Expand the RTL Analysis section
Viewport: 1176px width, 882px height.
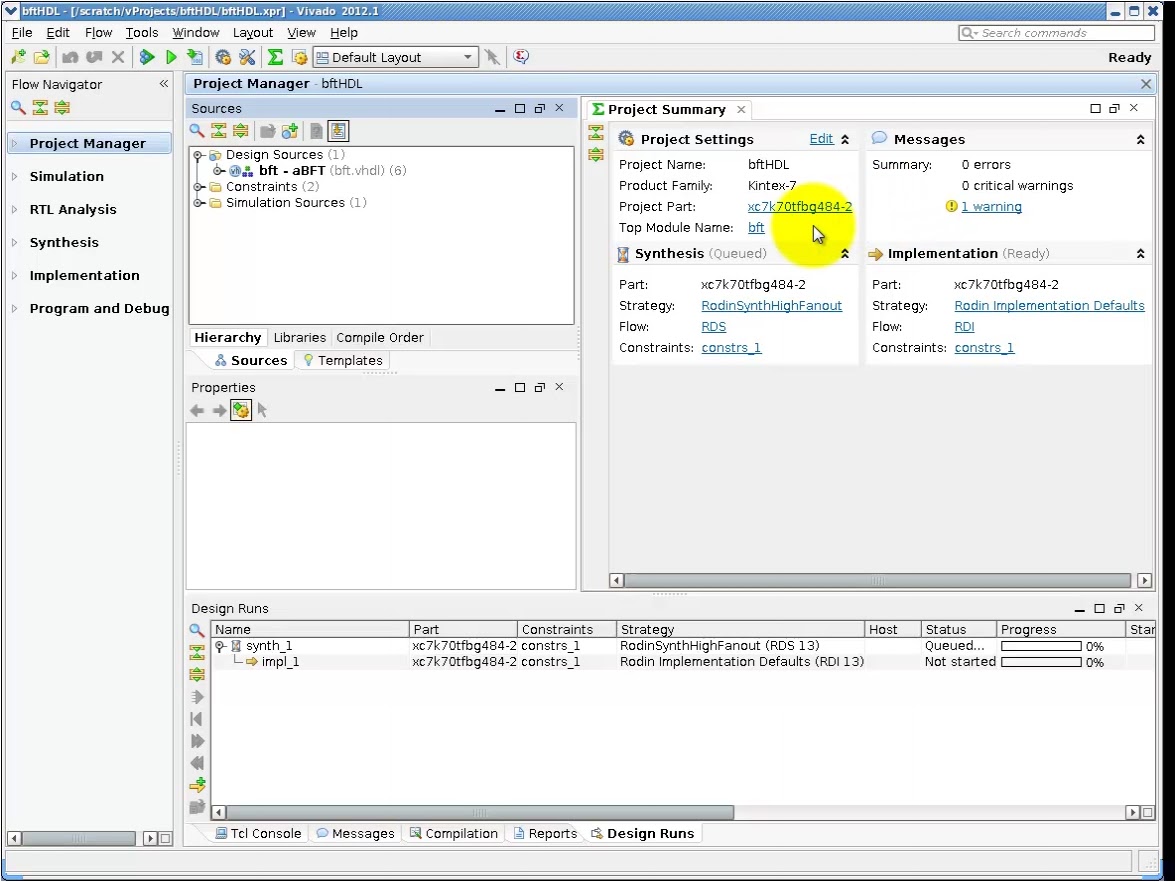click(x=14, y=209)
